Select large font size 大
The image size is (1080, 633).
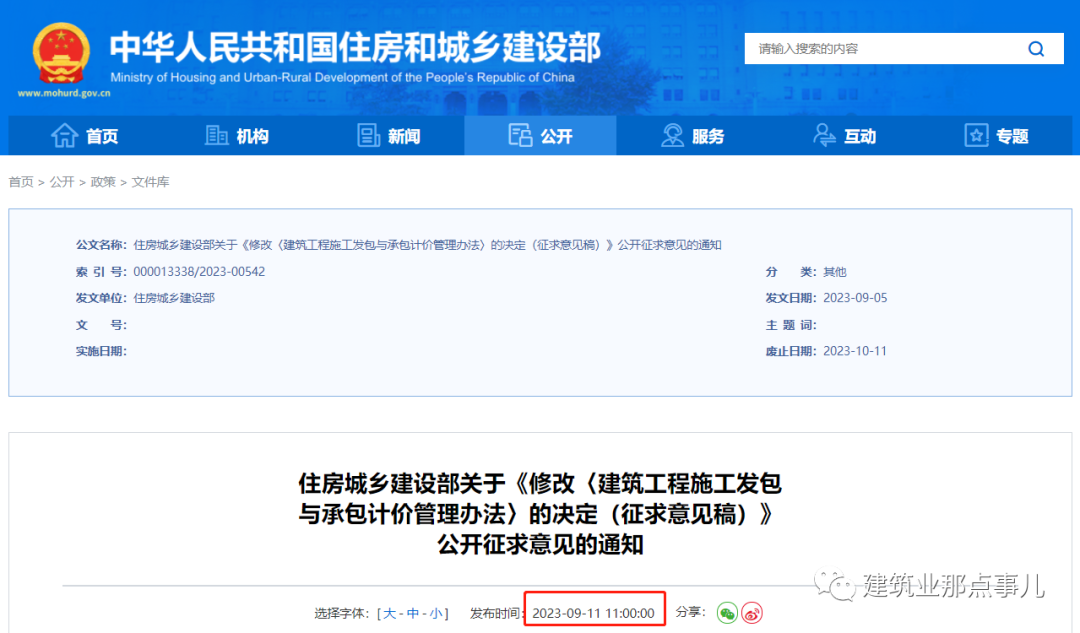point(390,613)
